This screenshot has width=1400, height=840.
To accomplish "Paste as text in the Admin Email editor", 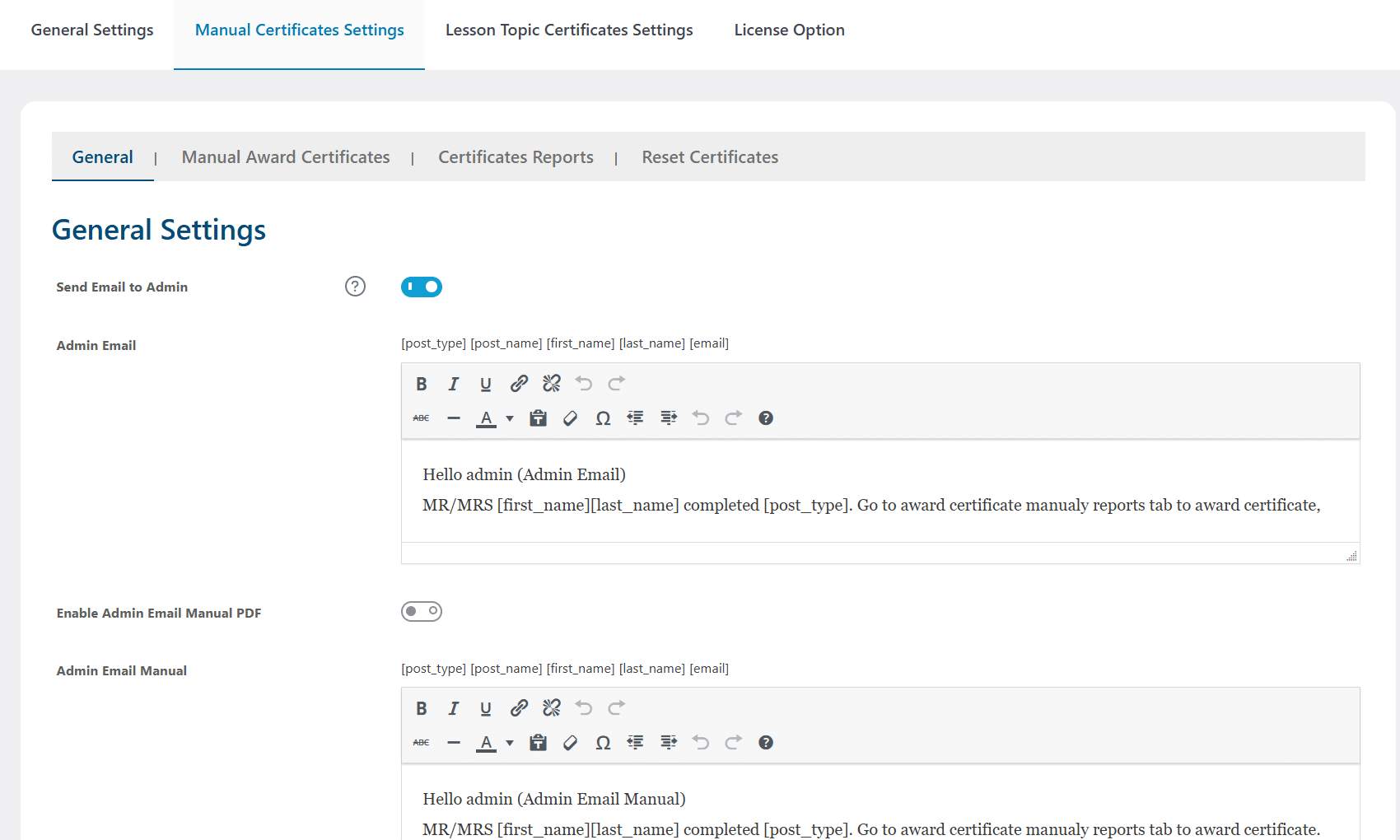I will pyautogui.click(x=539, y=418).
